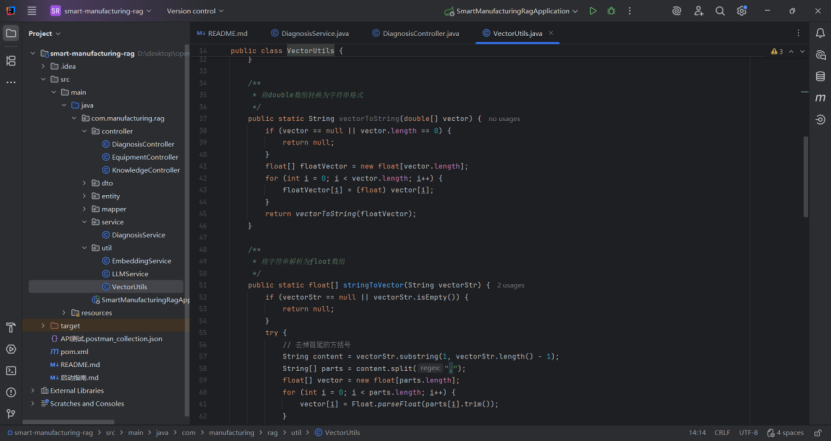The width and height of the screenshot is (831, 442).
Task: Click the '2 usages' hint for stringToVector
Action: [x=510, y=285]
